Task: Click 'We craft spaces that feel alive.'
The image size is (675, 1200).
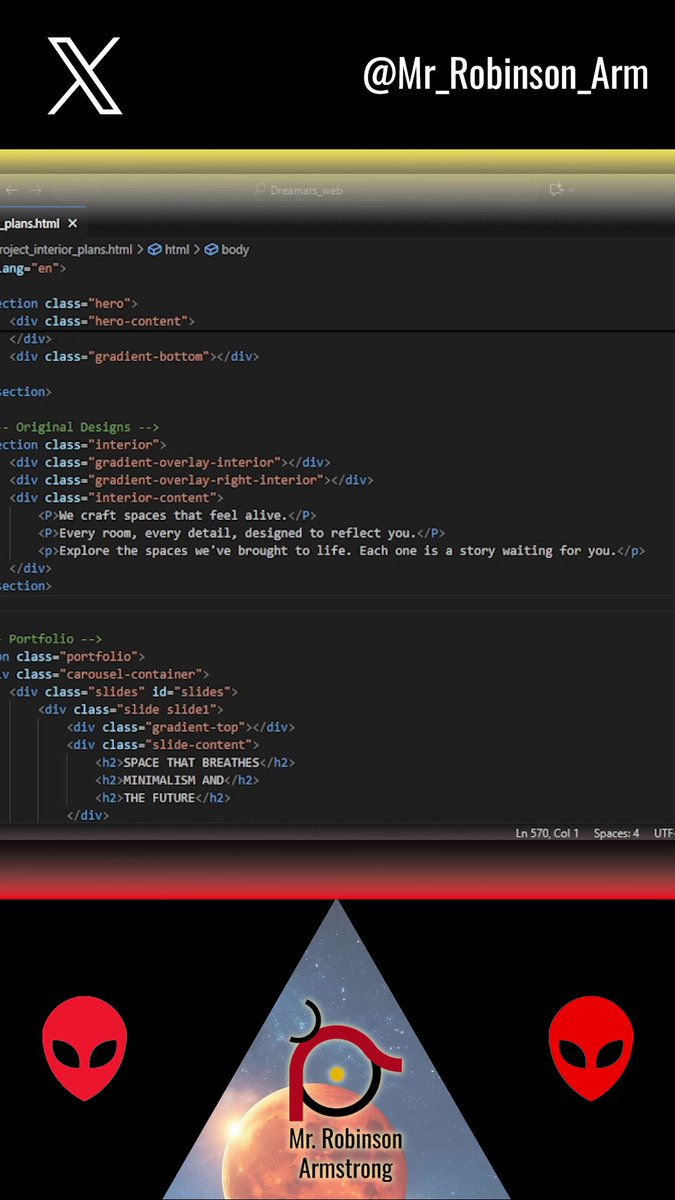Action: coord(173,515)
